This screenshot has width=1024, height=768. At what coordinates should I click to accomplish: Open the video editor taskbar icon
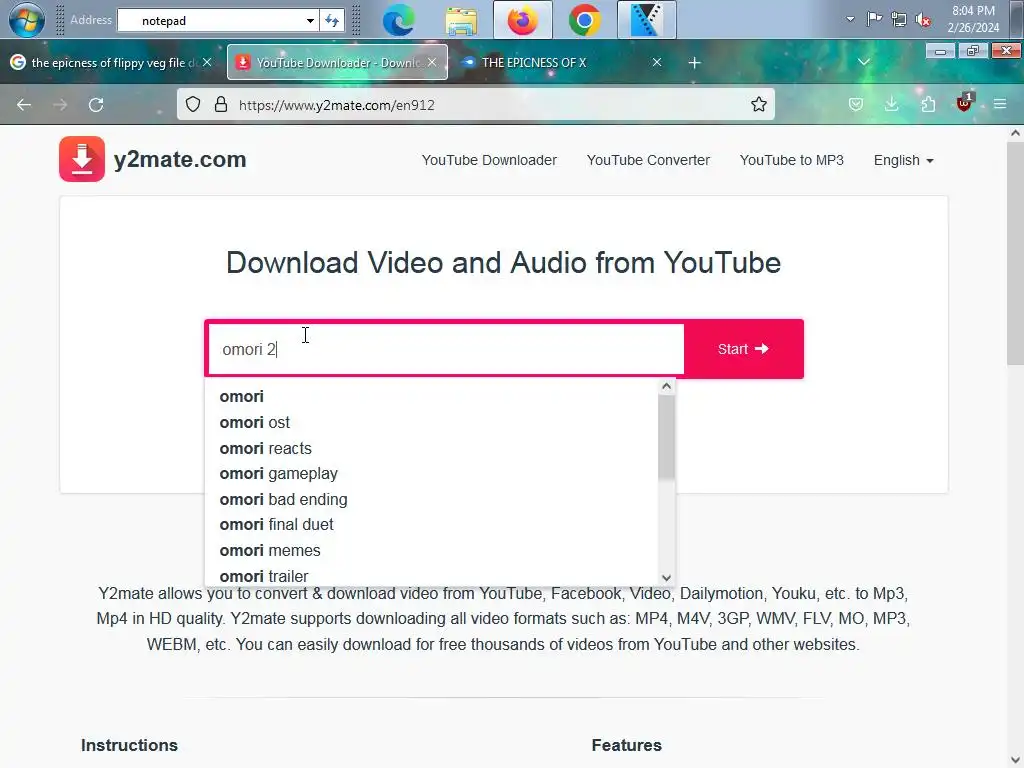(x=647, y=20)
